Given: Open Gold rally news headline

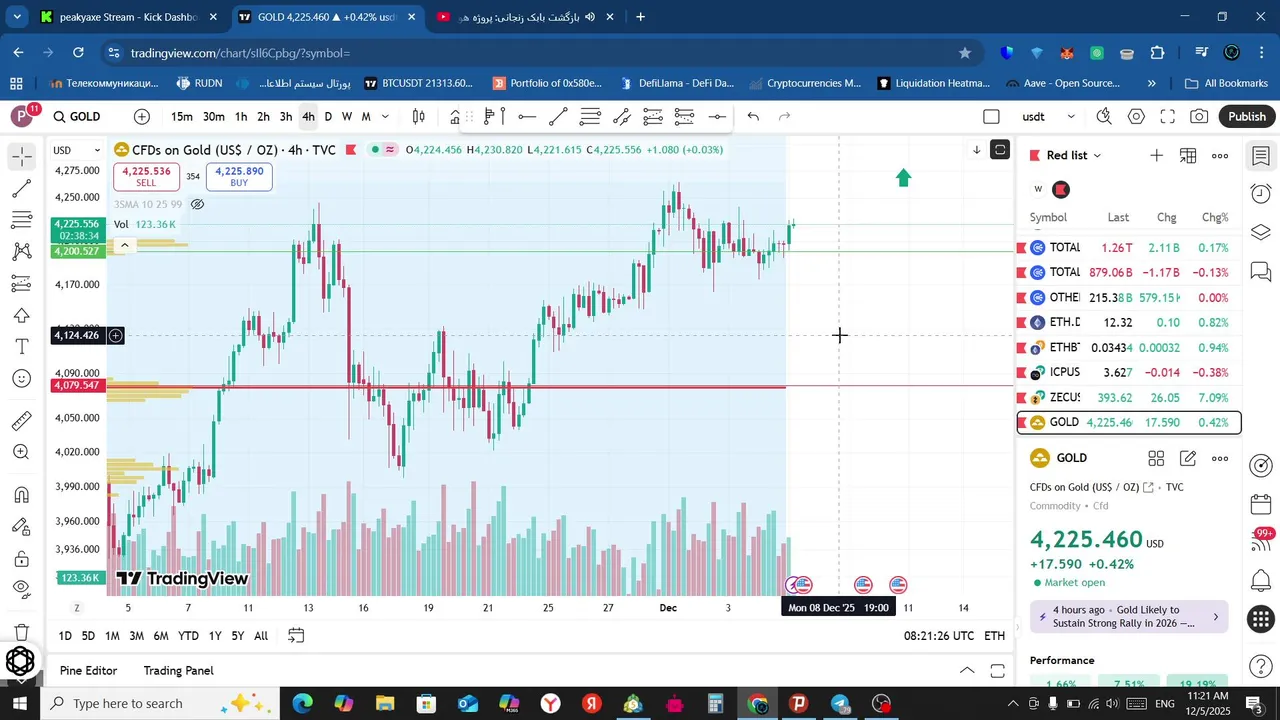Looking at the screenshot, I should [x=1129, y=616].
